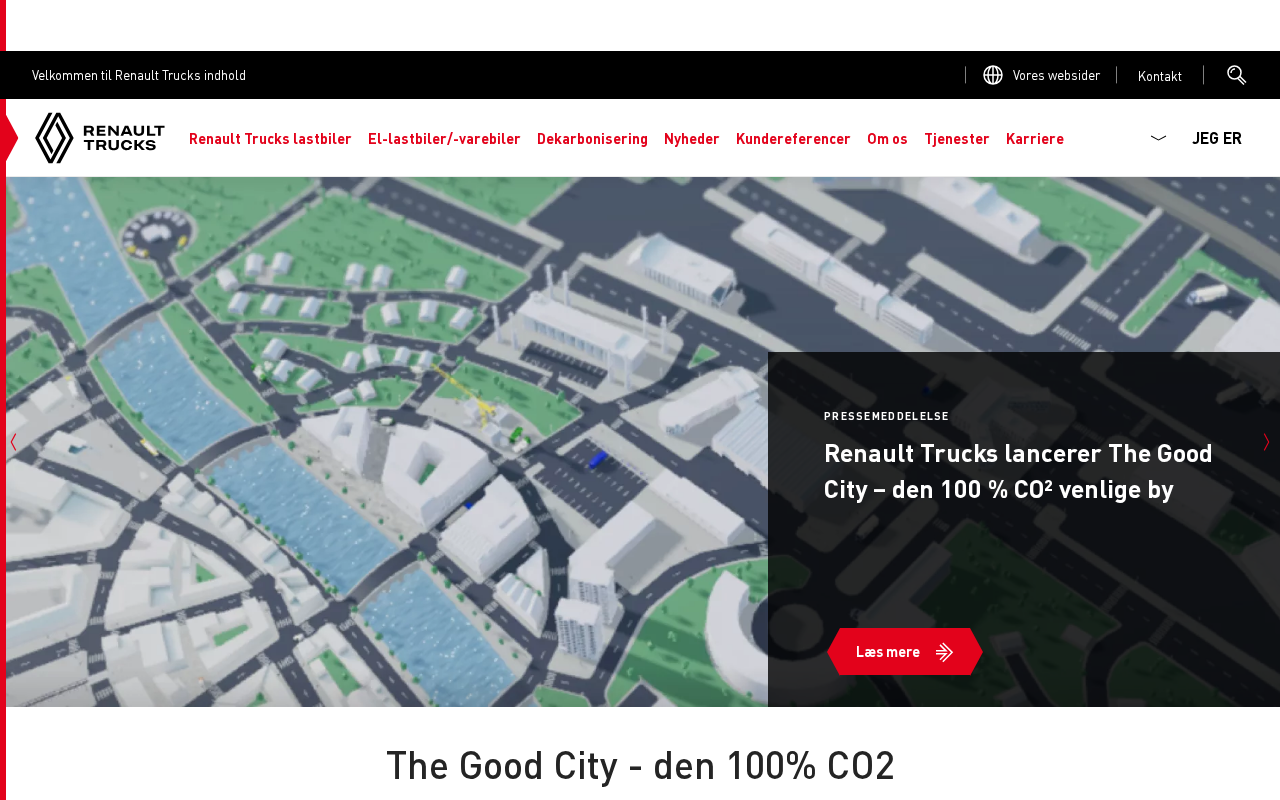Open El-lastbiler/-varebiler menu

[444, 139]
